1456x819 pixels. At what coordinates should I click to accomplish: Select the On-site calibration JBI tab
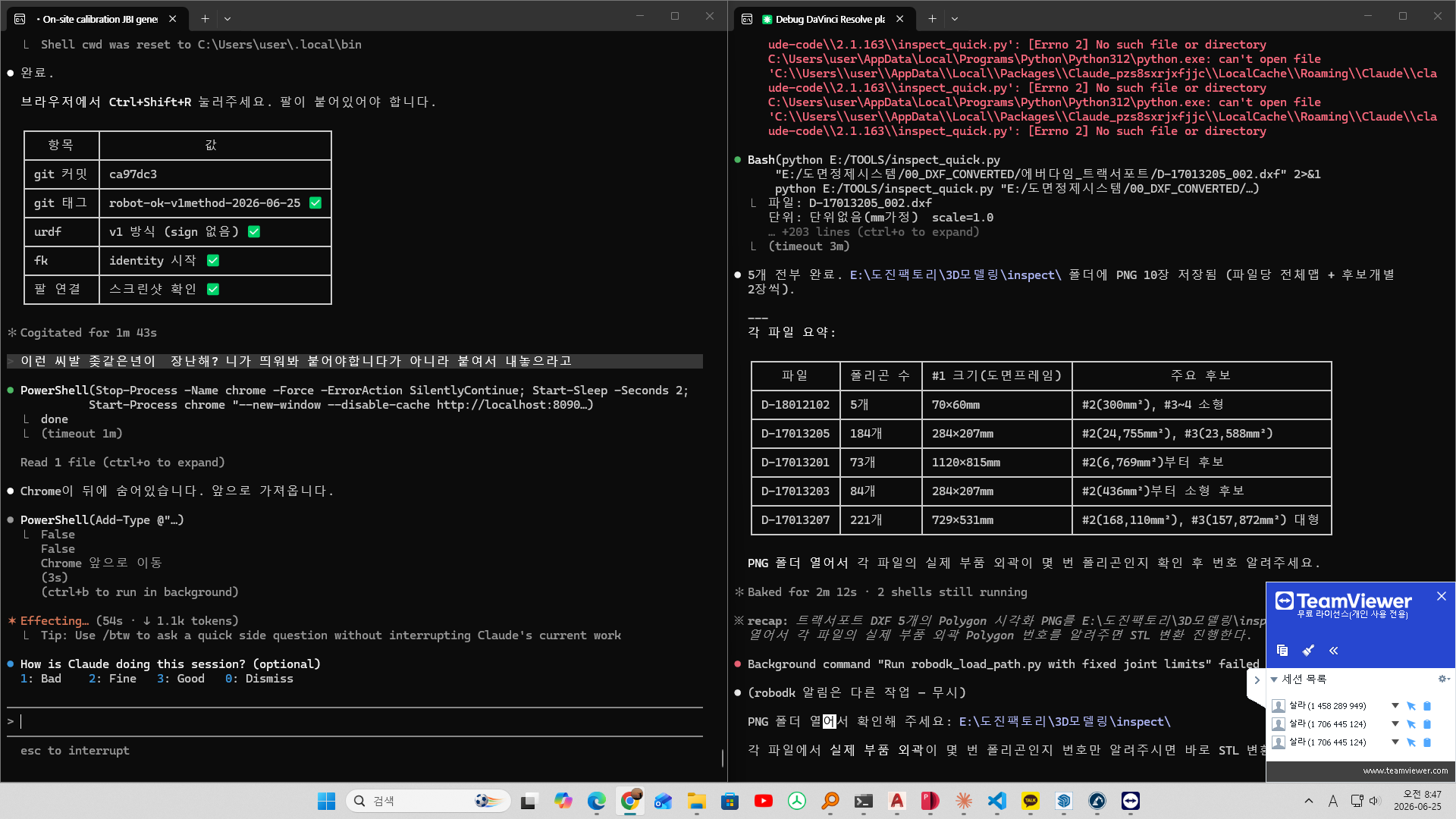click(x=96, y=19)
